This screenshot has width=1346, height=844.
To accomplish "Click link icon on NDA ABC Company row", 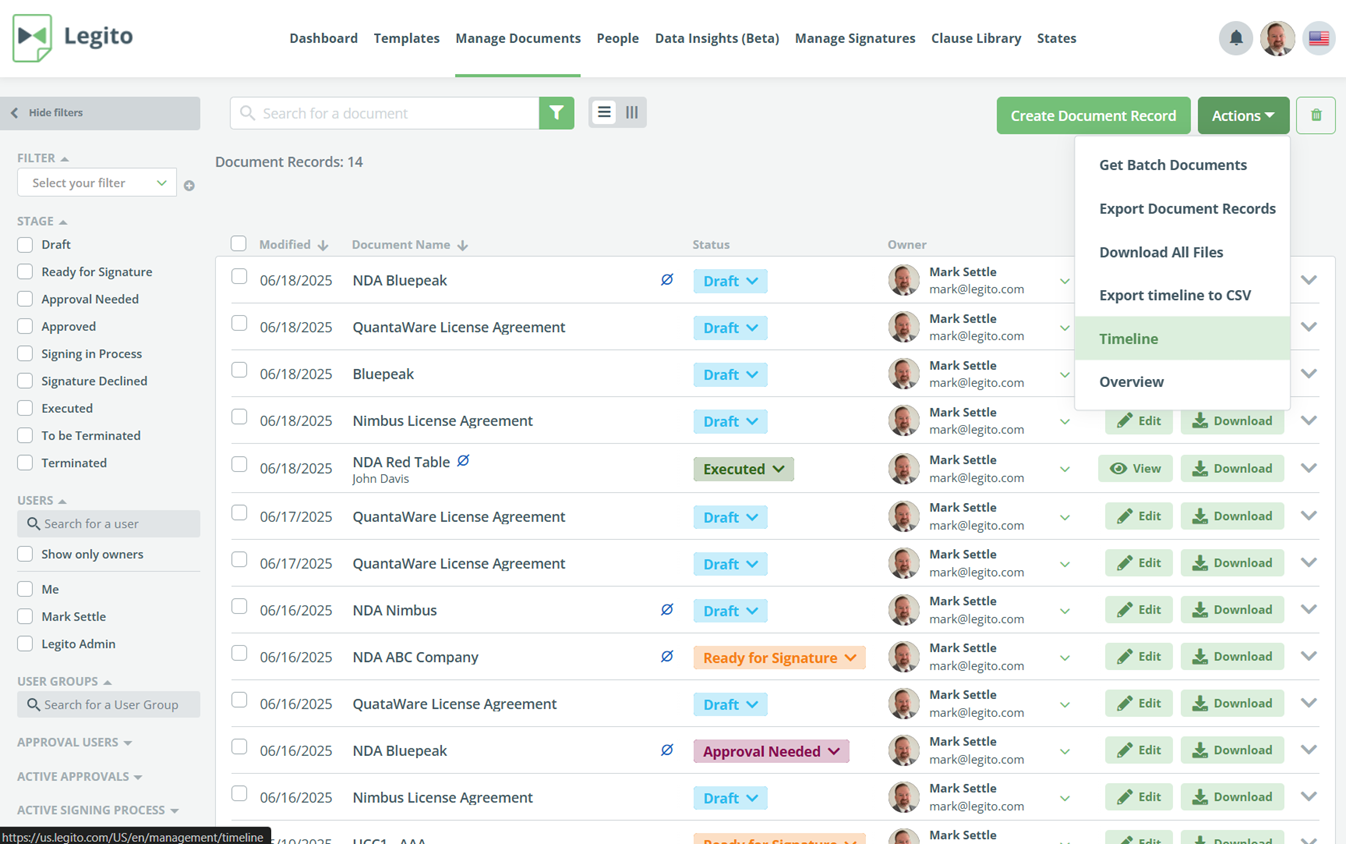I will pyautogui.click(x=667, y=656).
